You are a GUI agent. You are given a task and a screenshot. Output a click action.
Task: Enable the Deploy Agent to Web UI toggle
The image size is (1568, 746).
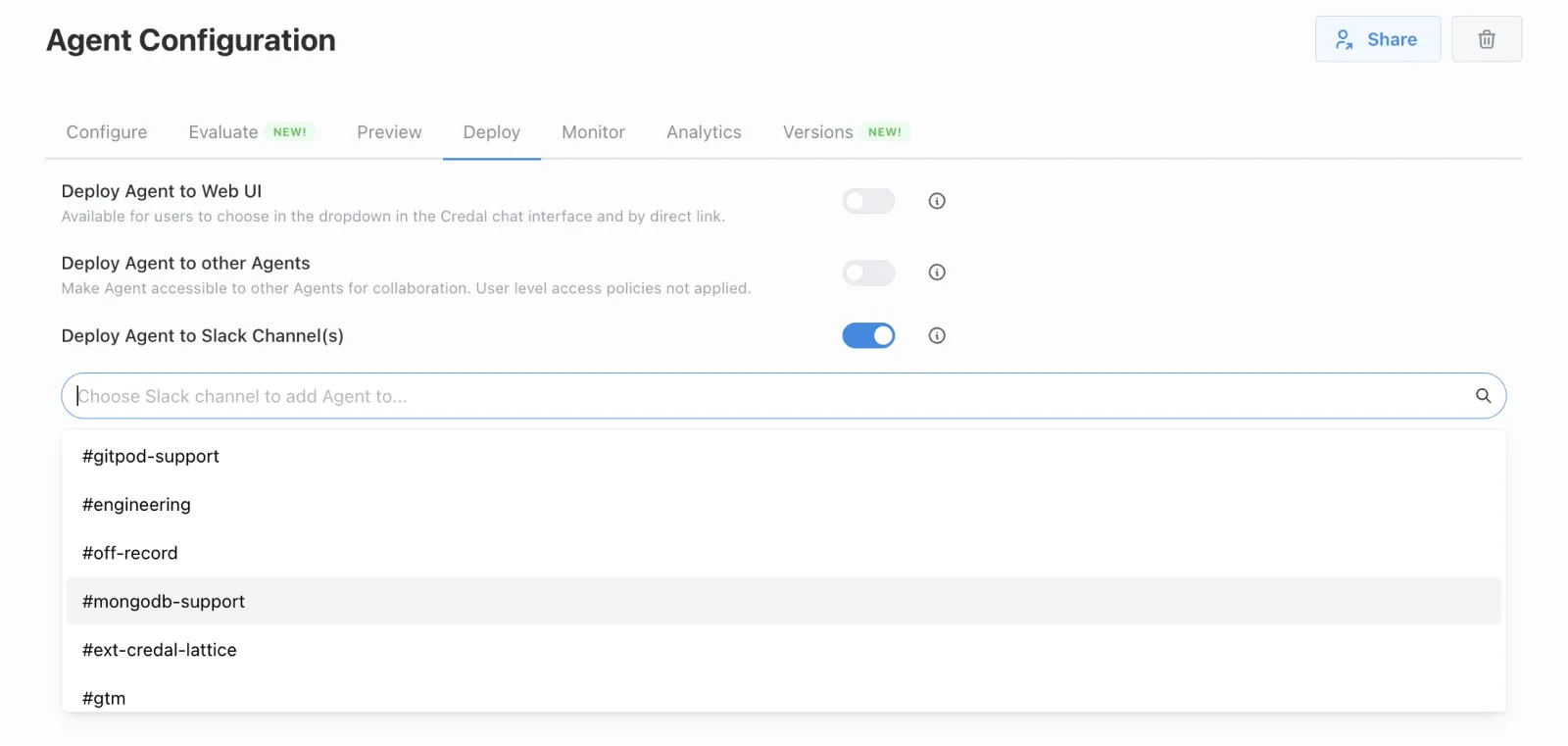(x=868, y=201)
